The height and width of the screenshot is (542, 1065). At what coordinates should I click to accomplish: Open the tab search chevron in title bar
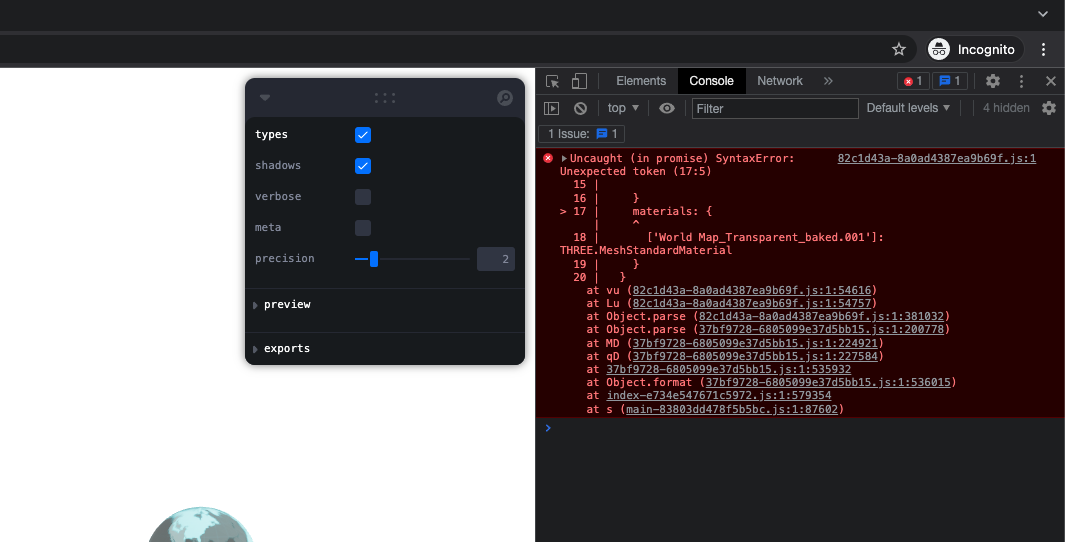click(x=1043, y=14)
